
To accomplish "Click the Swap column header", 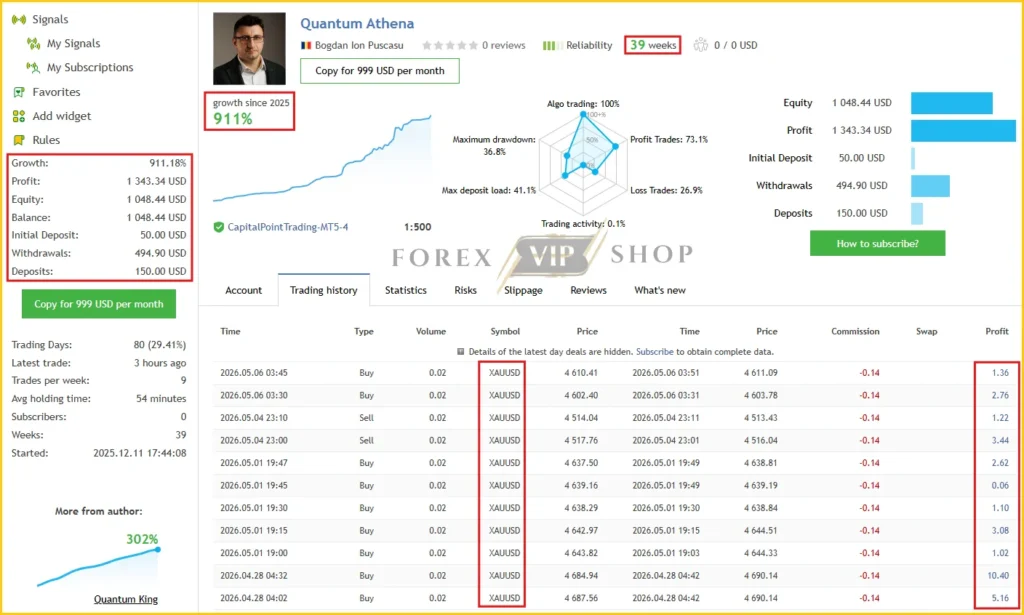I will [x=927, y=332].
